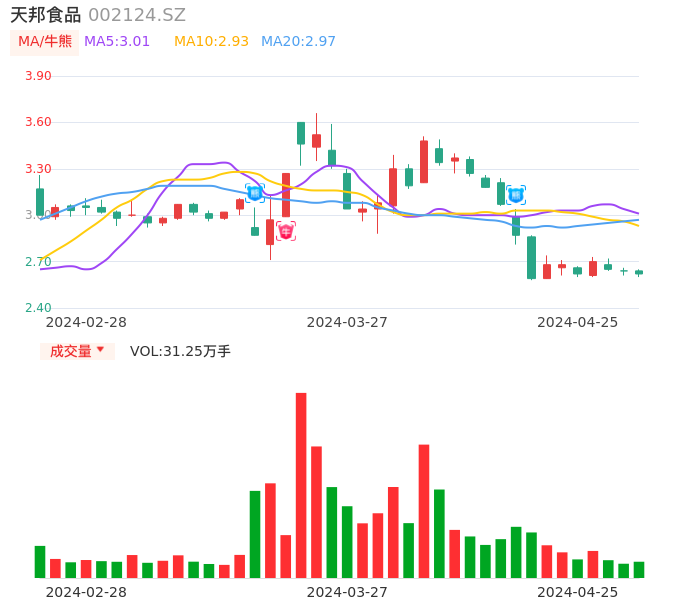Click the stock code 002124.SZ

[x=137, y=15]
